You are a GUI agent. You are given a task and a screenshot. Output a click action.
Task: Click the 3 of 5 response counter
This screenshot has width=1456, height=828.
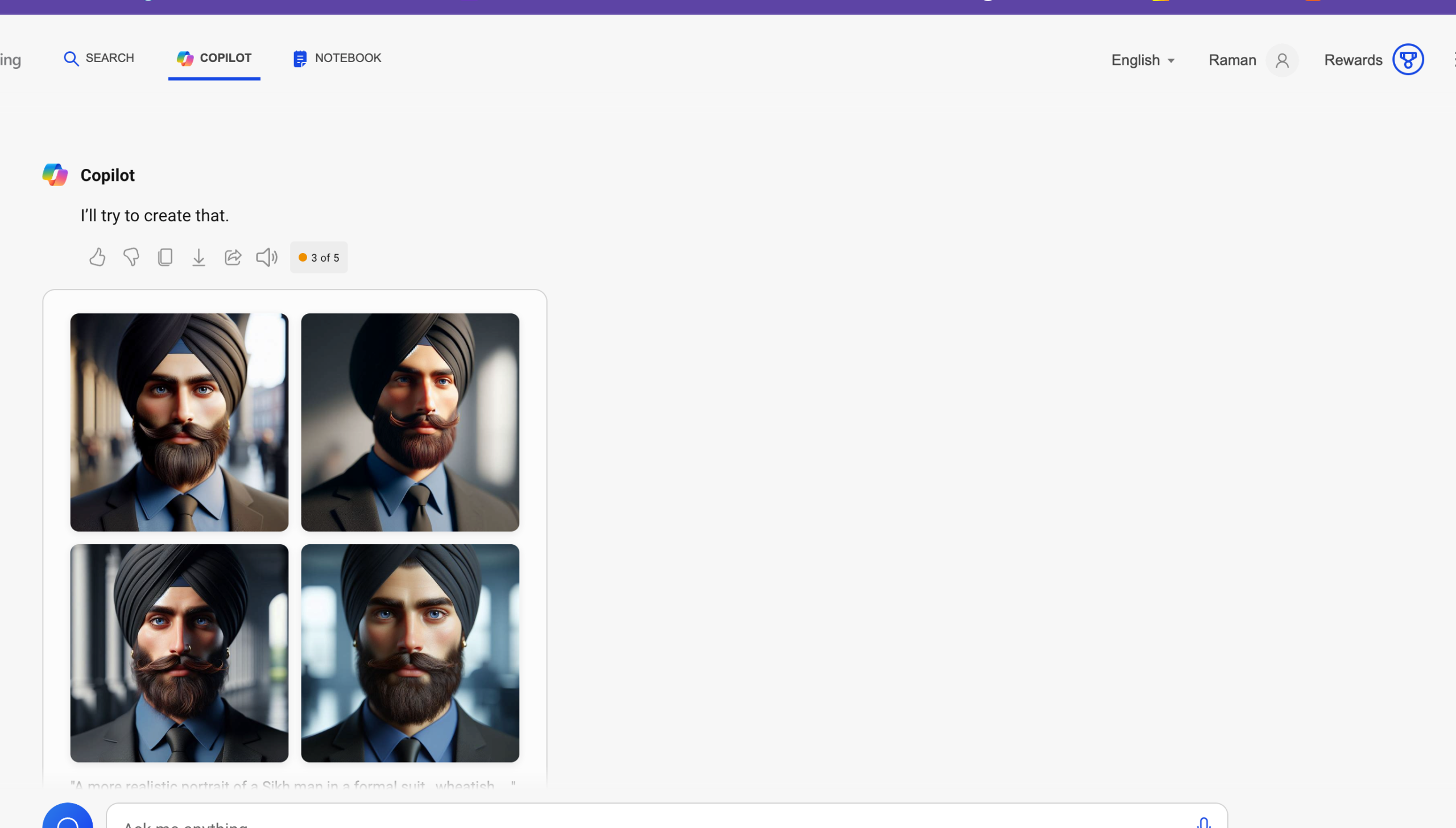(319, 258)
